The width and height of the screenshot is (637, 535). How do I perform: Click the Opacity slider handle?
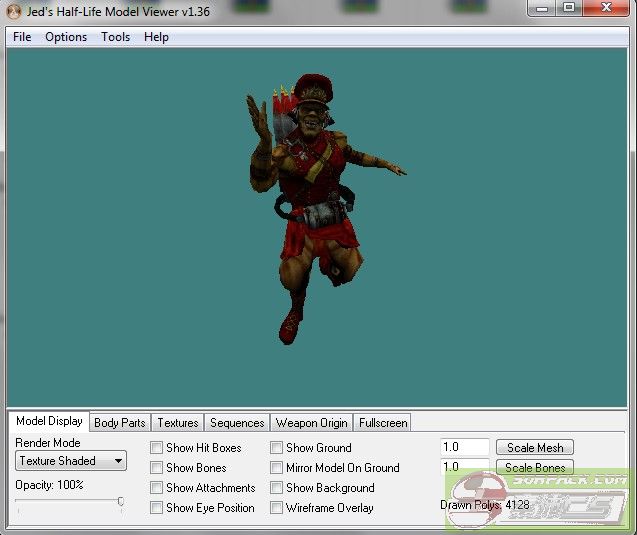[x=121, y=502]
